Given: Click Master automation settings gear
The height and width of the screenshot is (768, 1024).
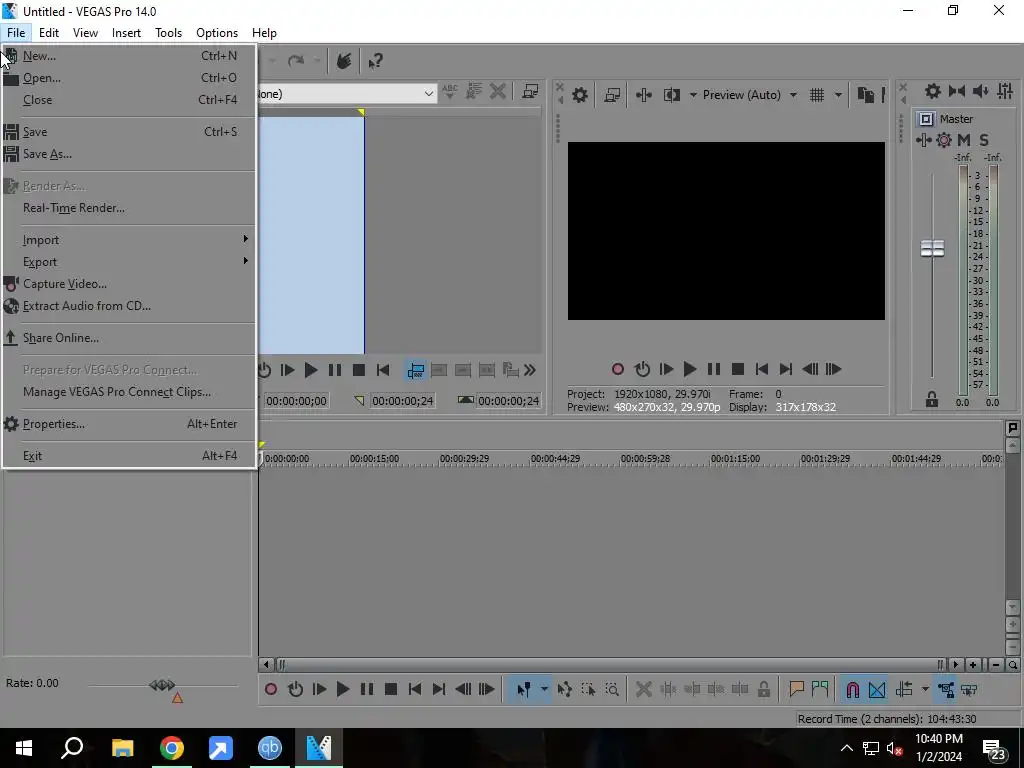Looking at the screenshot, I should [944, 140].
